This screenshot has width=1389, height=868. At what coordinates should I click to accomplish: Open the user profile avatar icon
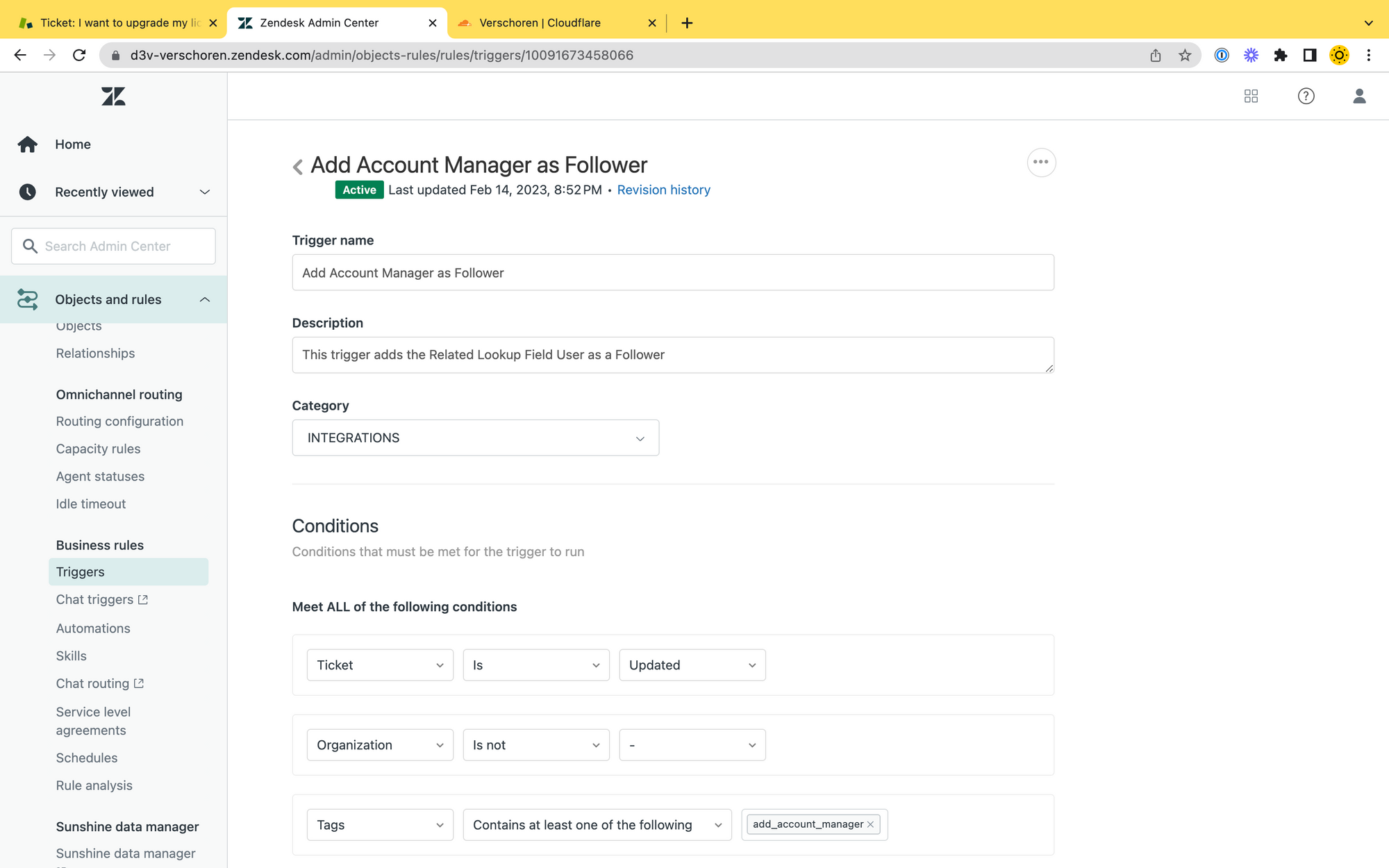[x=1359, y=97]
